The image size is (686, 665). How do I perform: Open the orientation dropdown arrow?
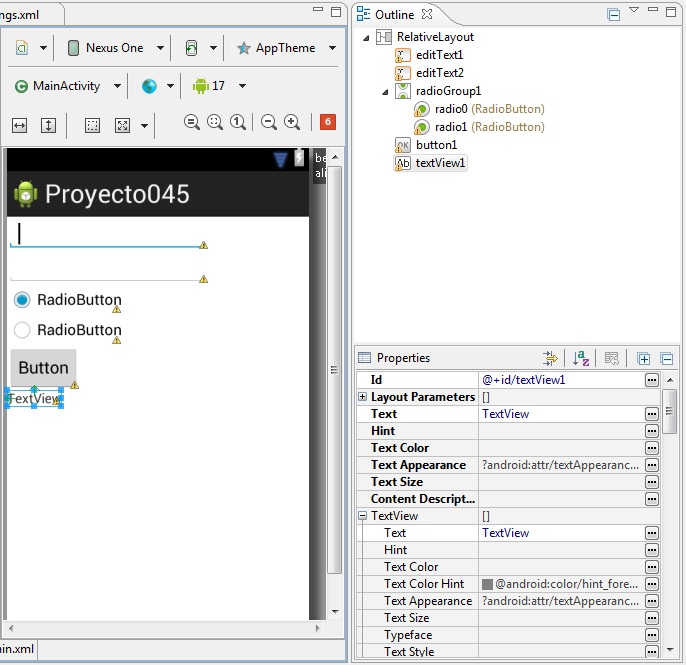(213, 48)
